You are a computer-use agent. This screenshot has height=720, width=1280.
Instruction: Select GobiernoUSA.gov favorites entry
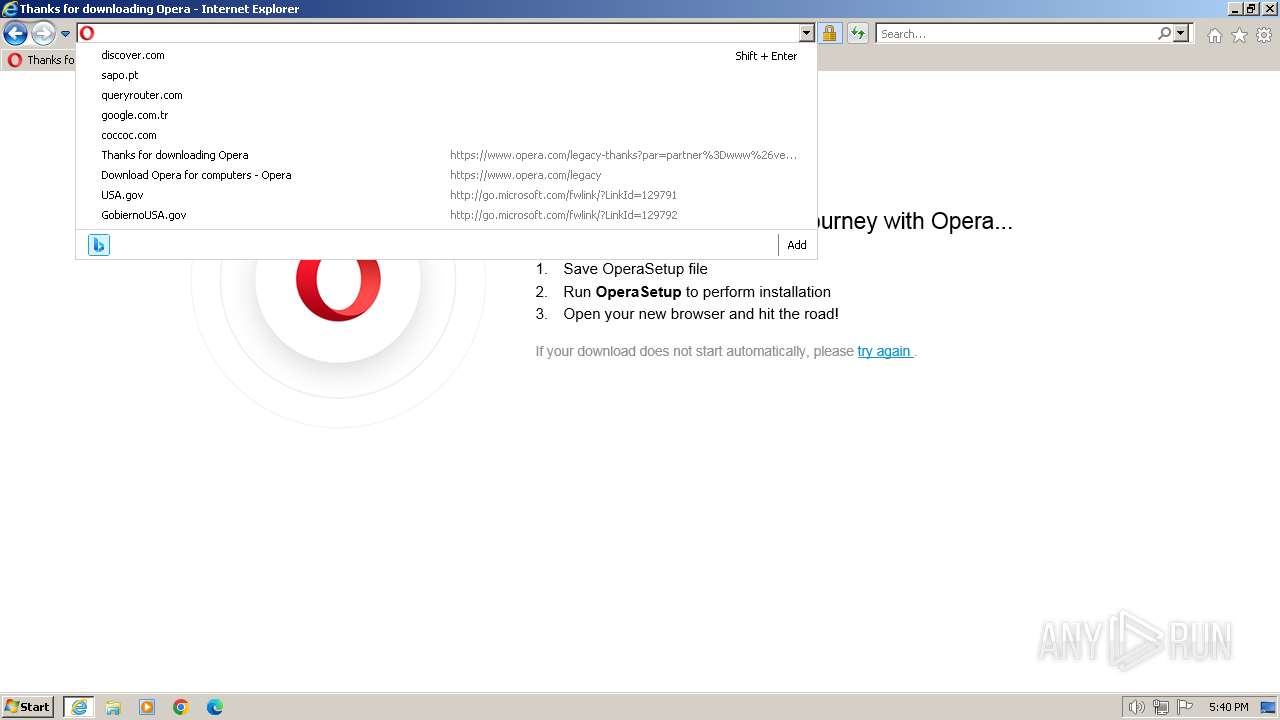pyautogui.click(x=446, y=215)
